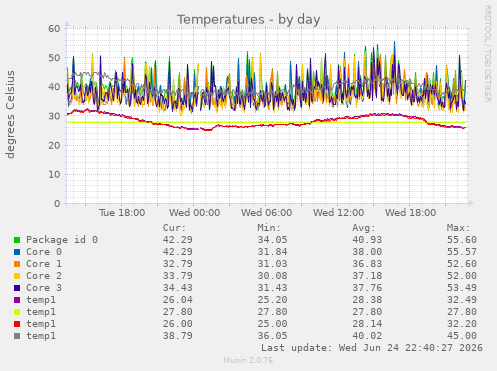Click the 'degrees Celsius' axis label

[x=10, y=114]
